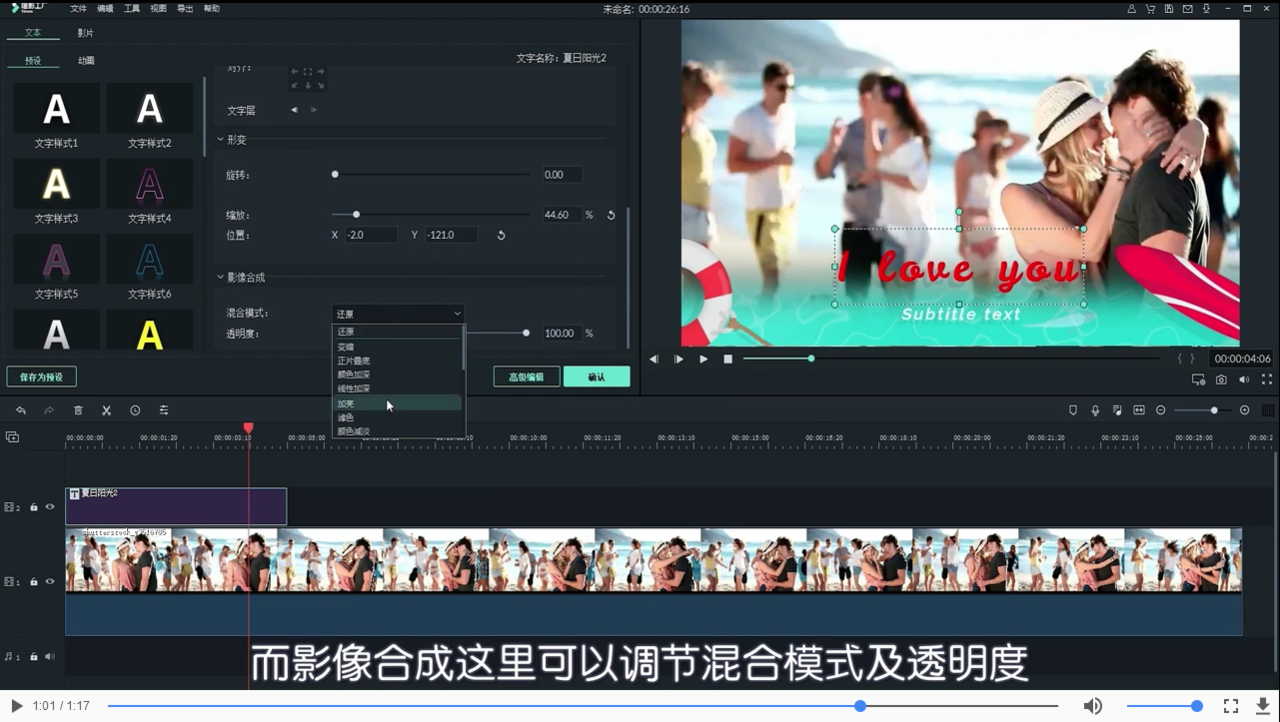Collapse the 形变 section

point(220,139)
